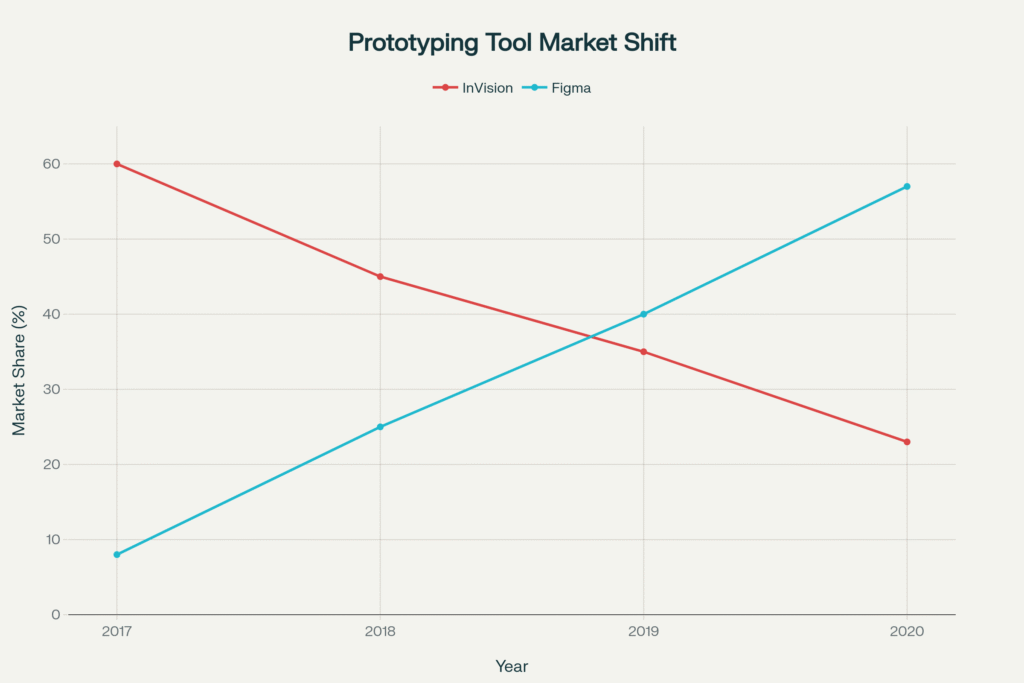
Task: Click the 2019 x-axis tick label
Action: coord(644,633)
